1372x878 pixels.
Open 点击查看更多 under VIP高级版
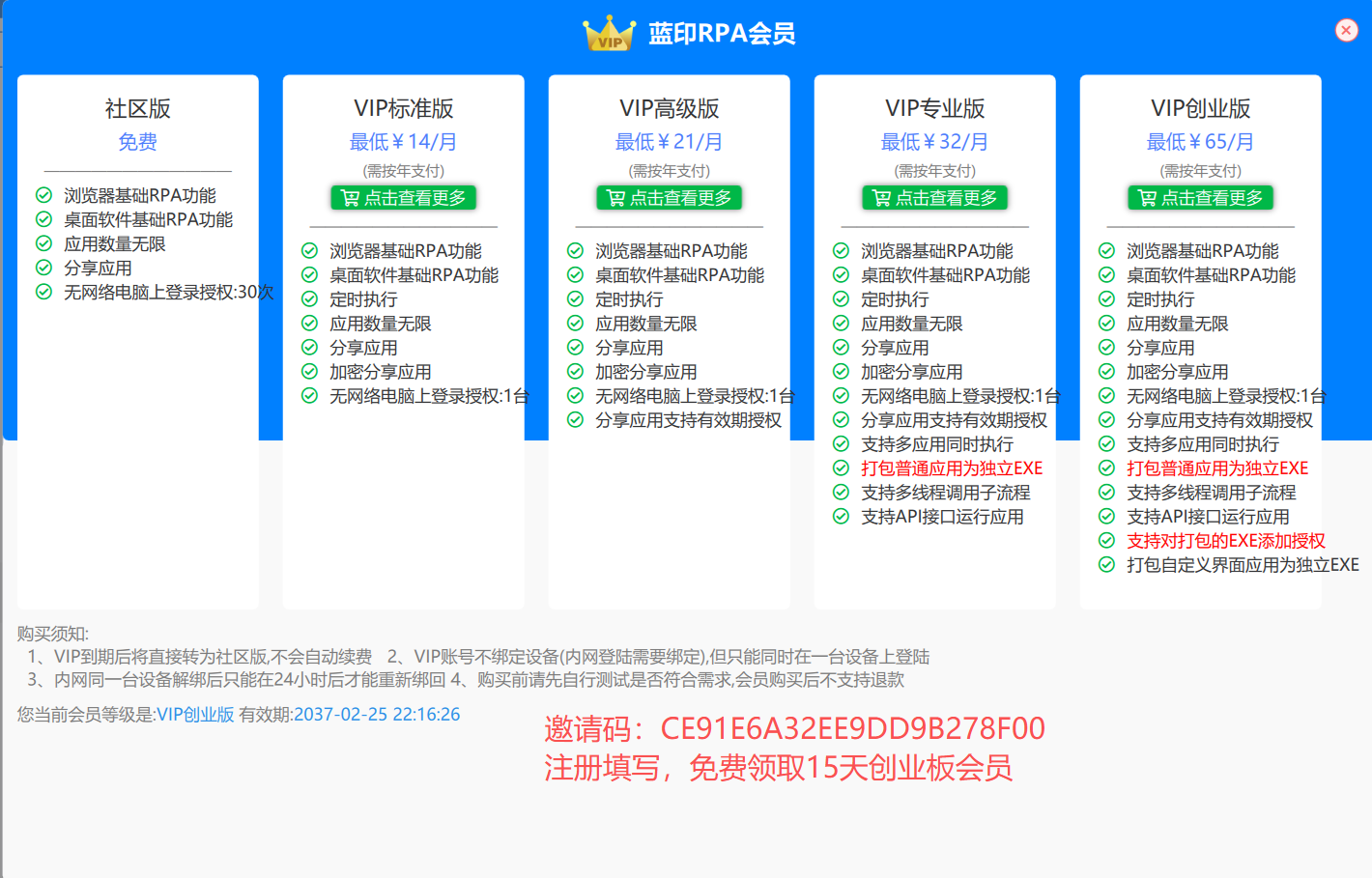coord(669,198)
